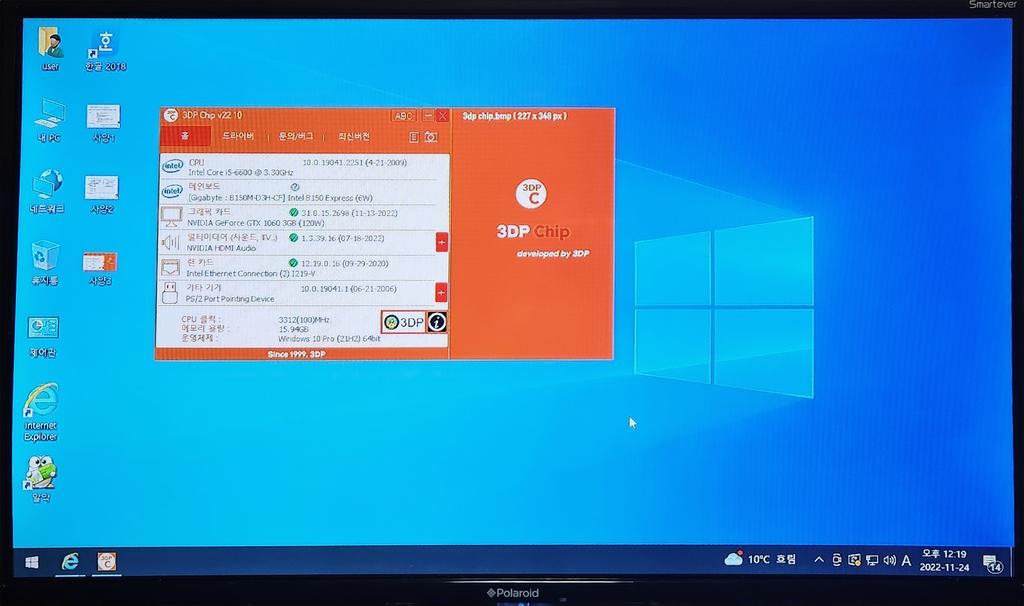Open the 최신버전 tab
Screen dimensions: 1024x606
(354, 136)
